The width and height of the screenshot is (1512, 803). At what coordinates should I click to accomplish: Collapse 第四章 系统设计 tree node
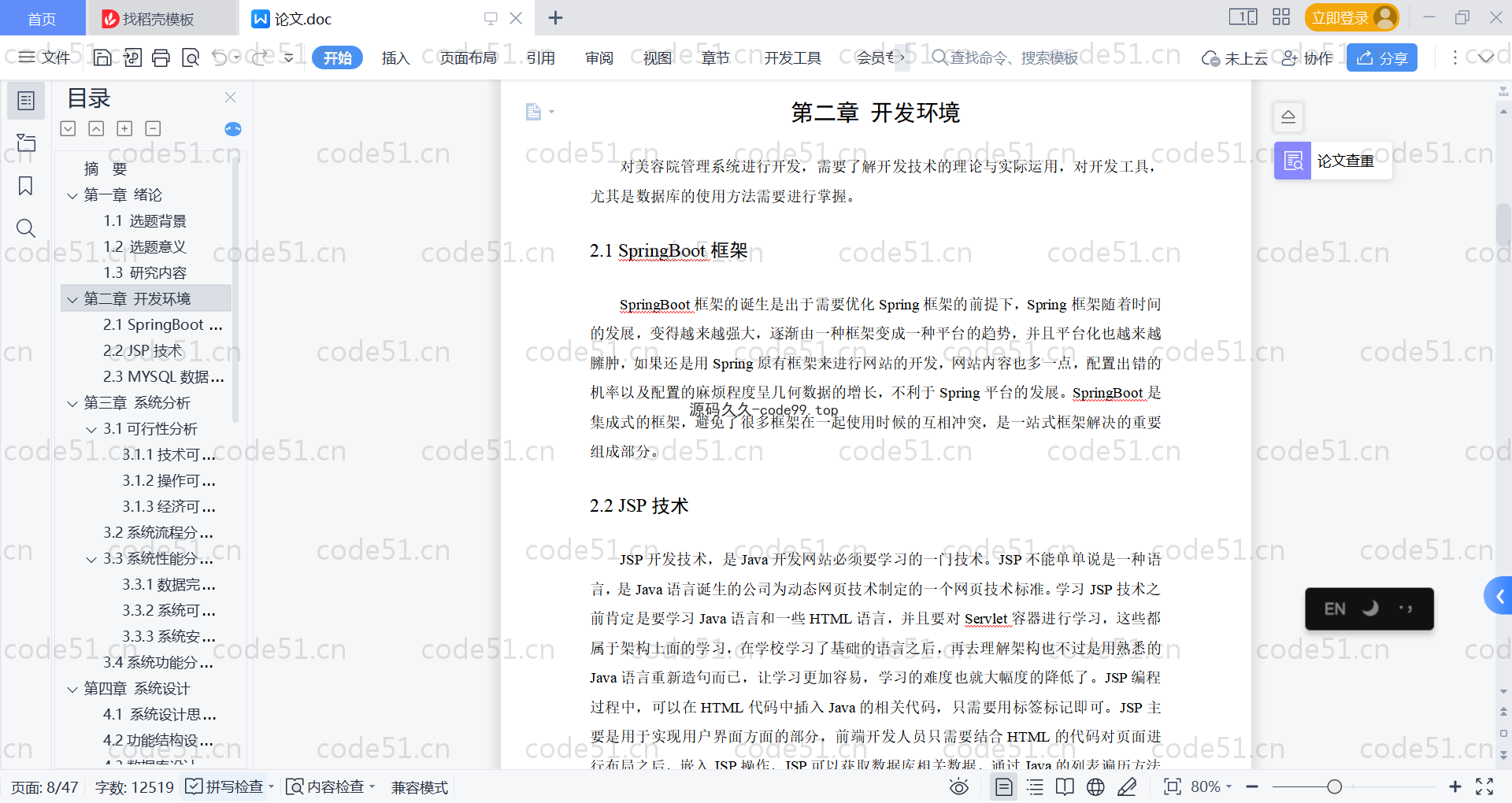click(72, 689)
